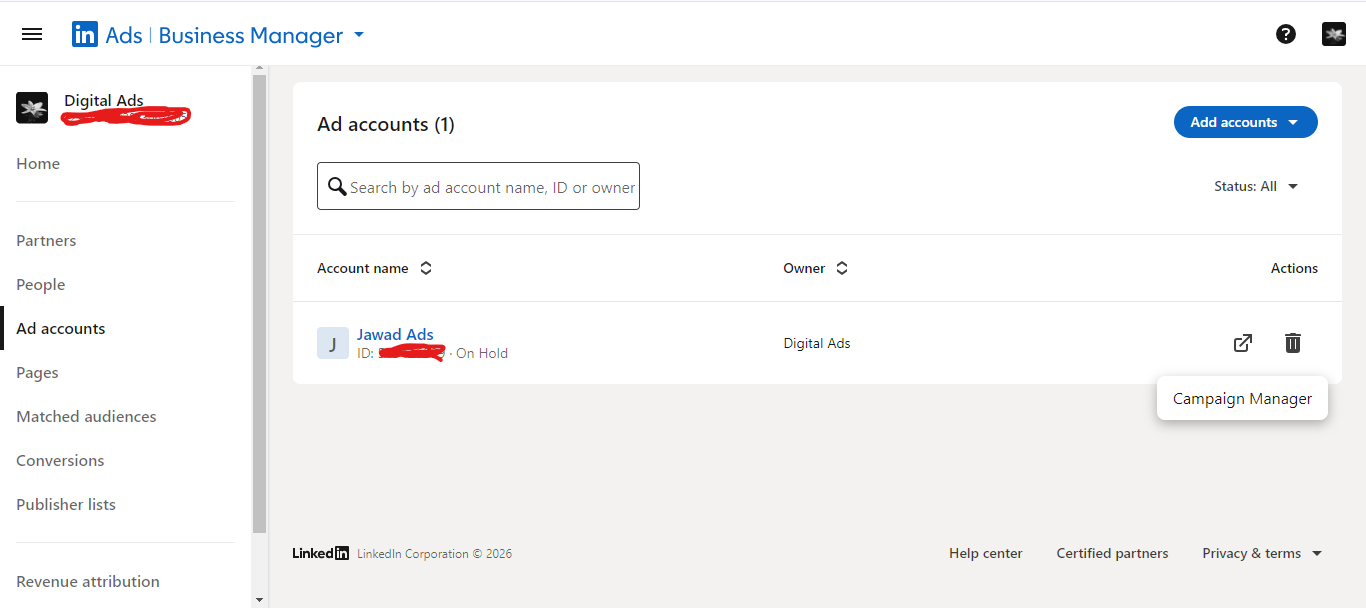The width and height of the screenshot is (1366, 608).
Task: Click the LinkedIn logo icon
Action: (x=85, y=35)
